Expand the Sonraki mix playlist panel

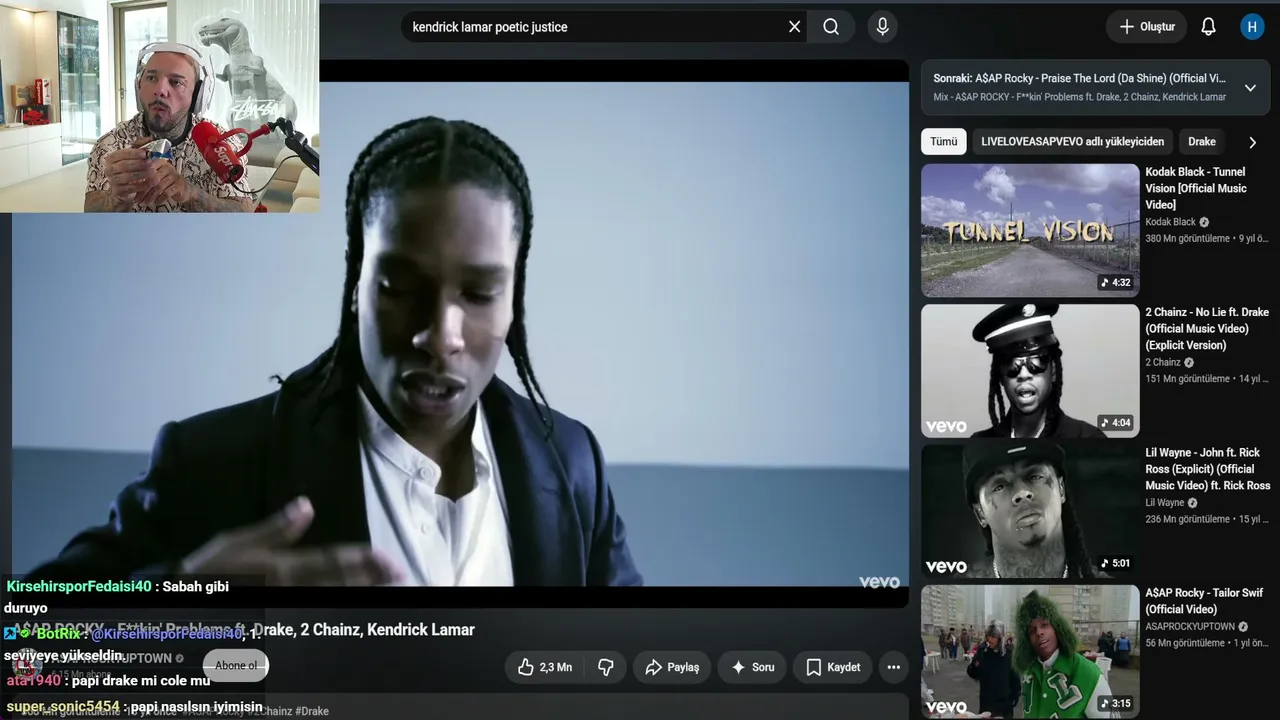(1250, 88)
